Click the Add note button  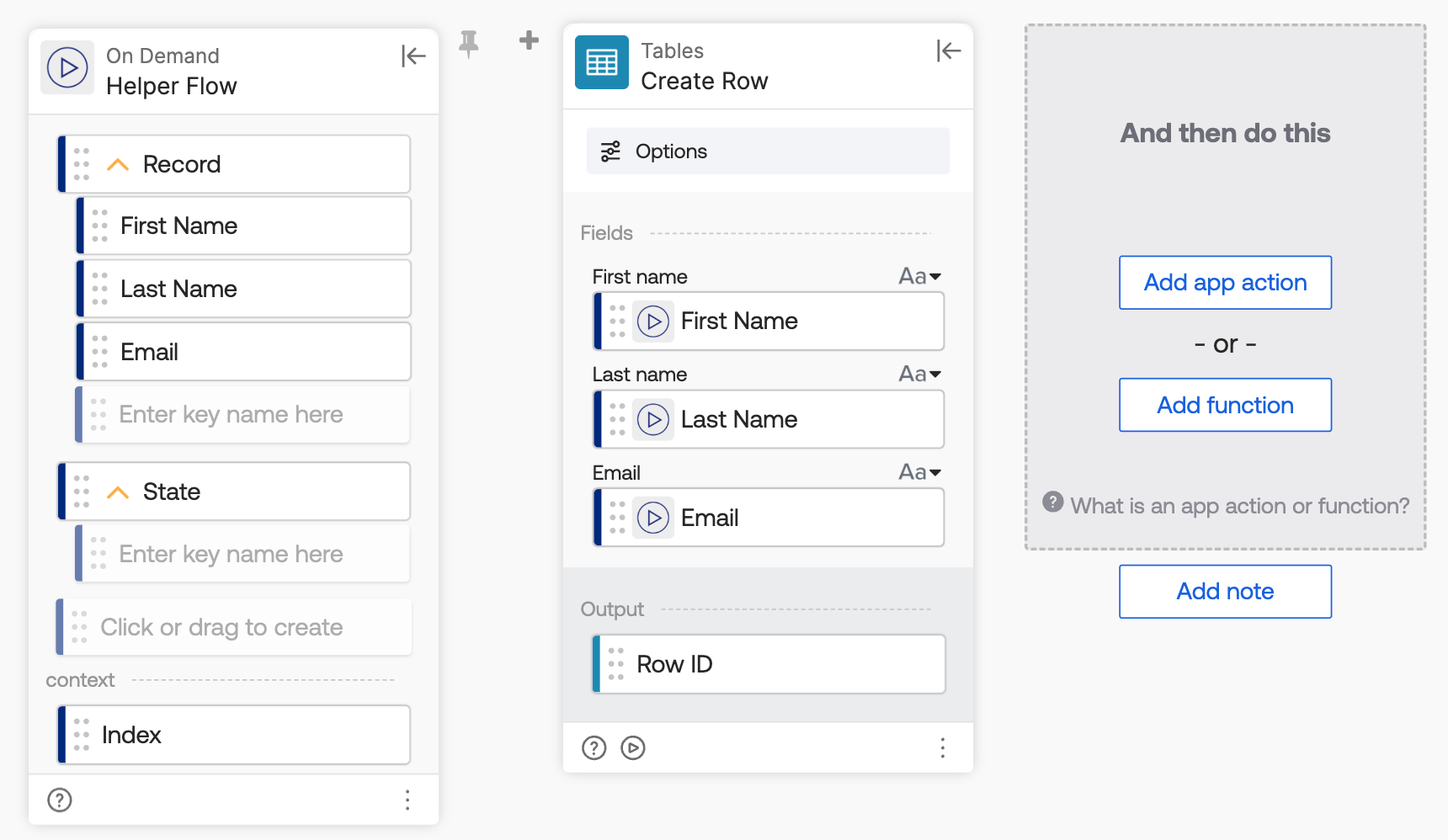[1225, 592]
